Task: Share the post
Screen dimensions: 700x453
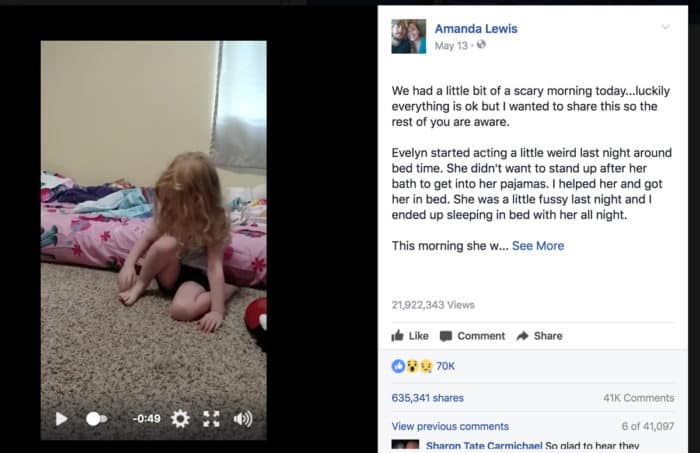Action: coord(539,336)
